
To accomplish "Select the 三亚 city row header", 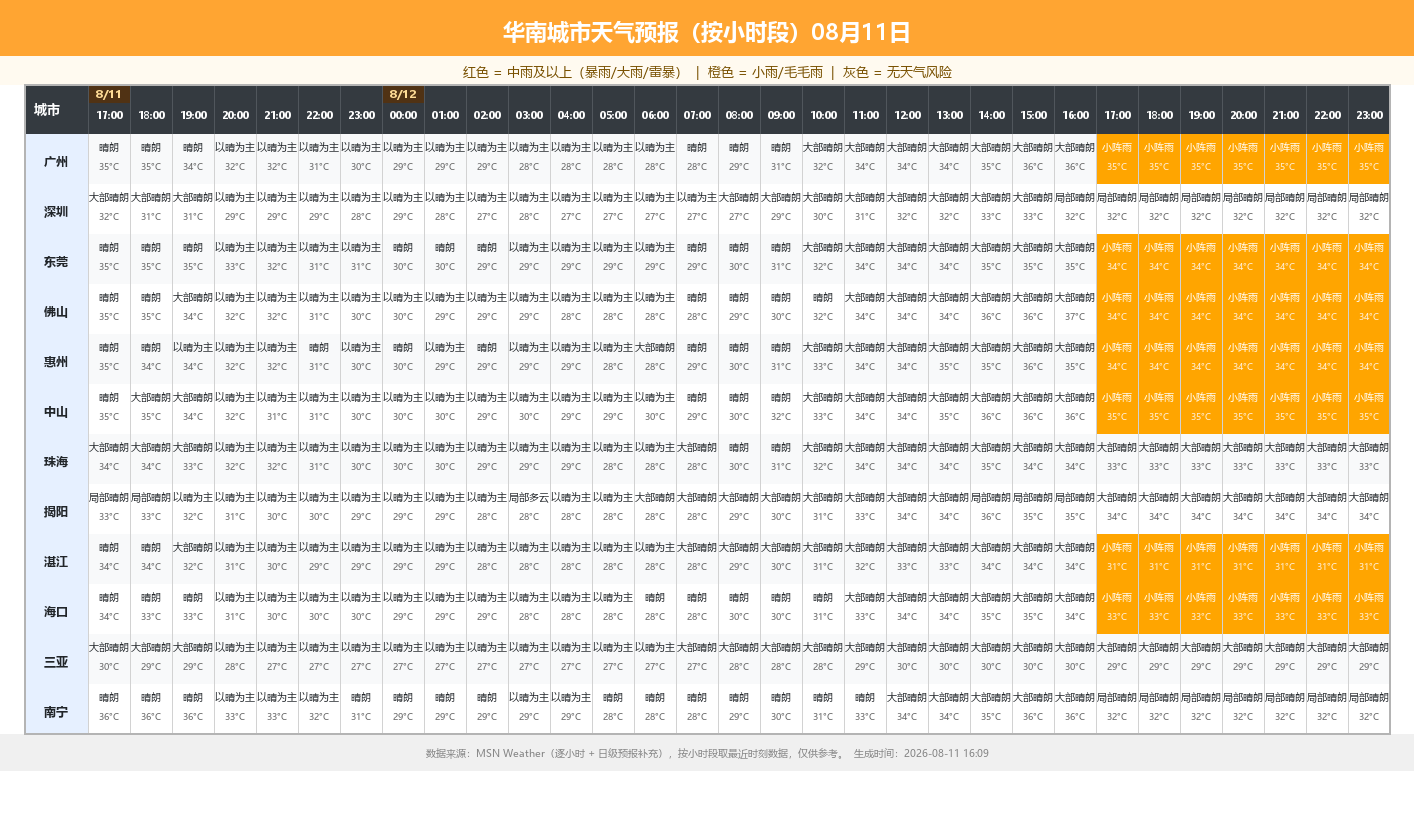I will click(57, 659).
